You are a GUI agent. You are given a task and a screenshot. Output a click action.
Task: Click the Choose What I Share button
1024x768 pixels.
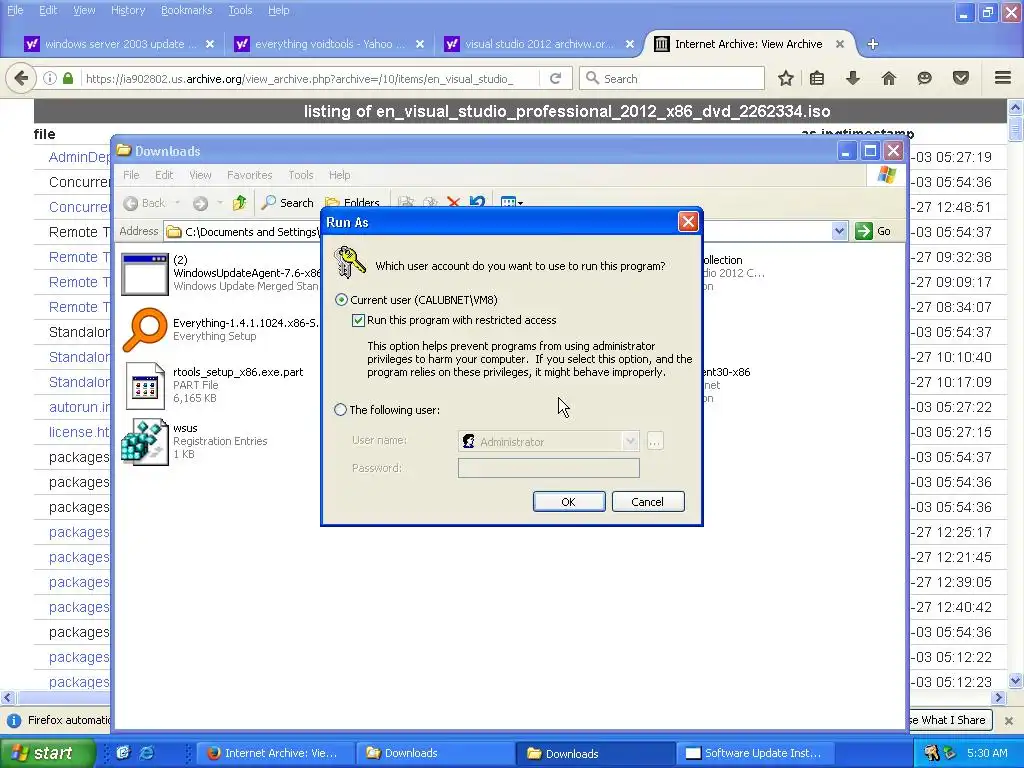[x=950, y=720]
